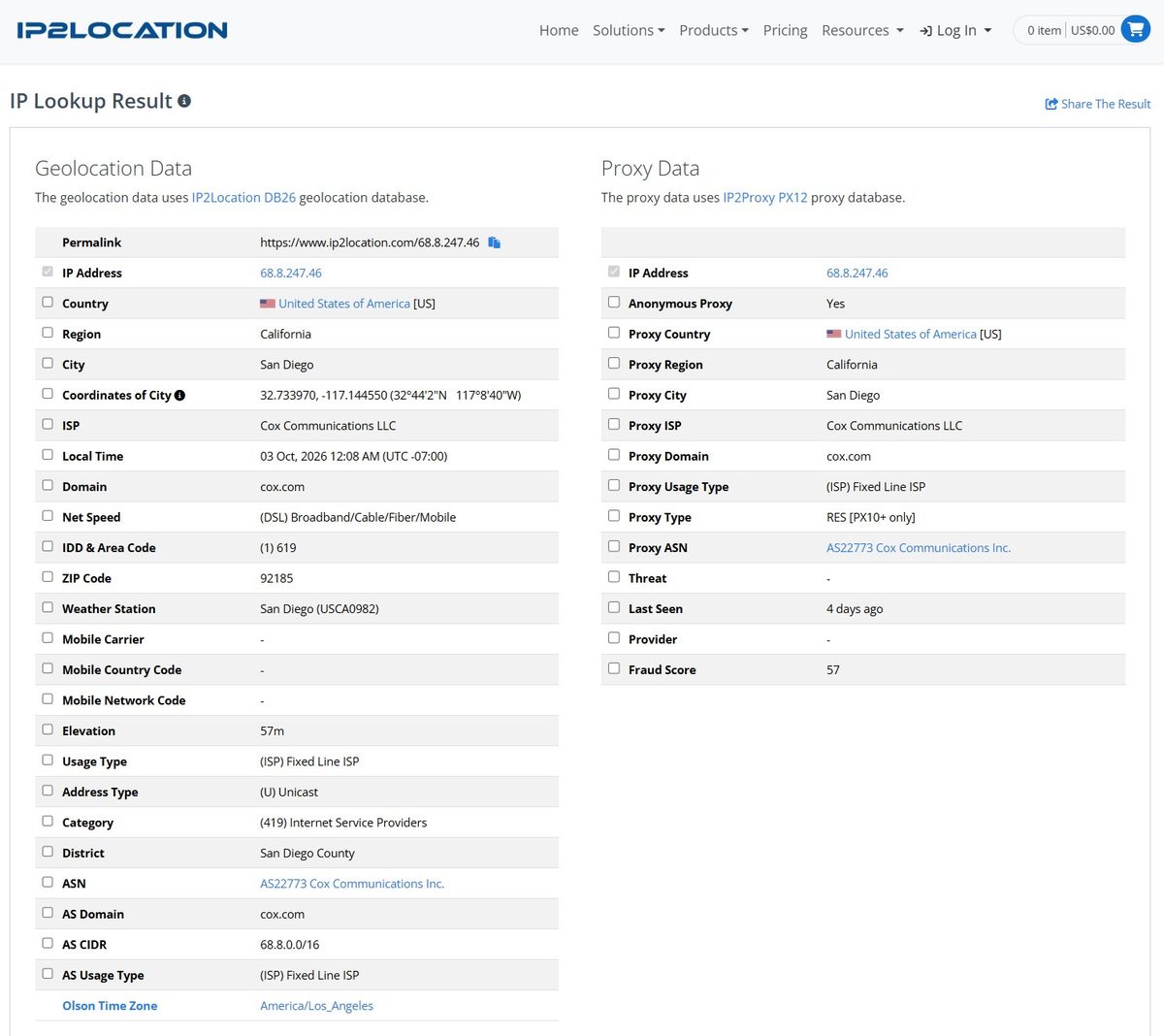Check the Proxy ASN checkbox
The height and width of the screenshot is (1036, 1164).
tap(614, 546)
